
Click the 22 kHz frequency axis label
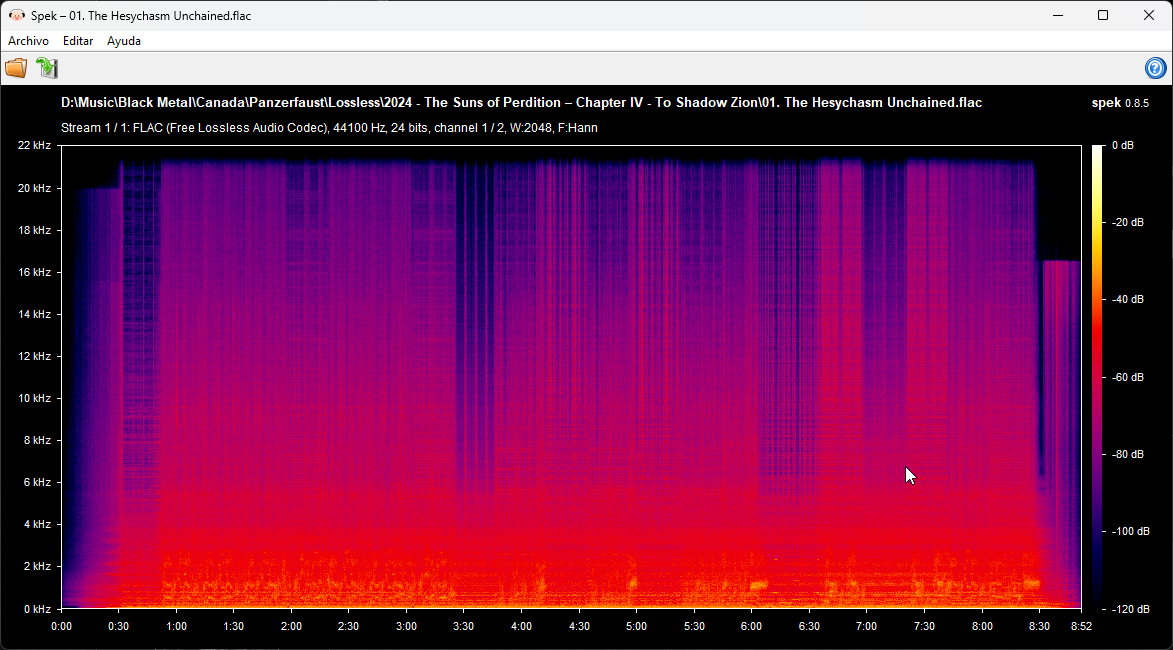coord(34,145)
